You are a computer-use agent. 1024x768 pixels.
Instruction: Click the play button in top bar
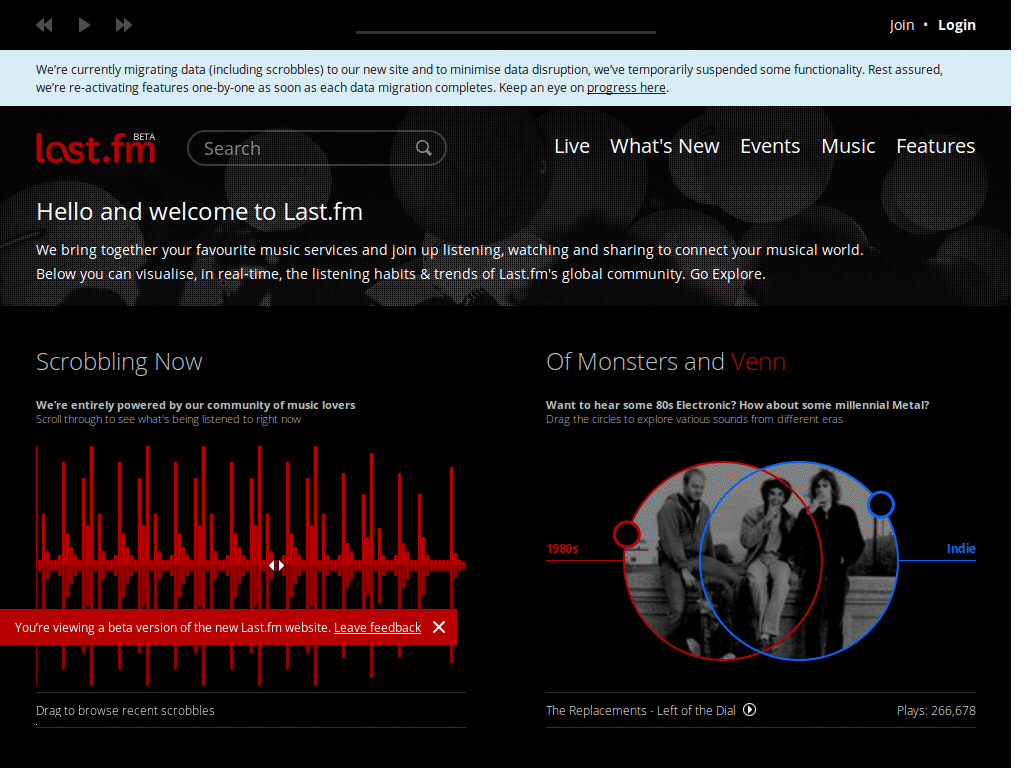84,25
